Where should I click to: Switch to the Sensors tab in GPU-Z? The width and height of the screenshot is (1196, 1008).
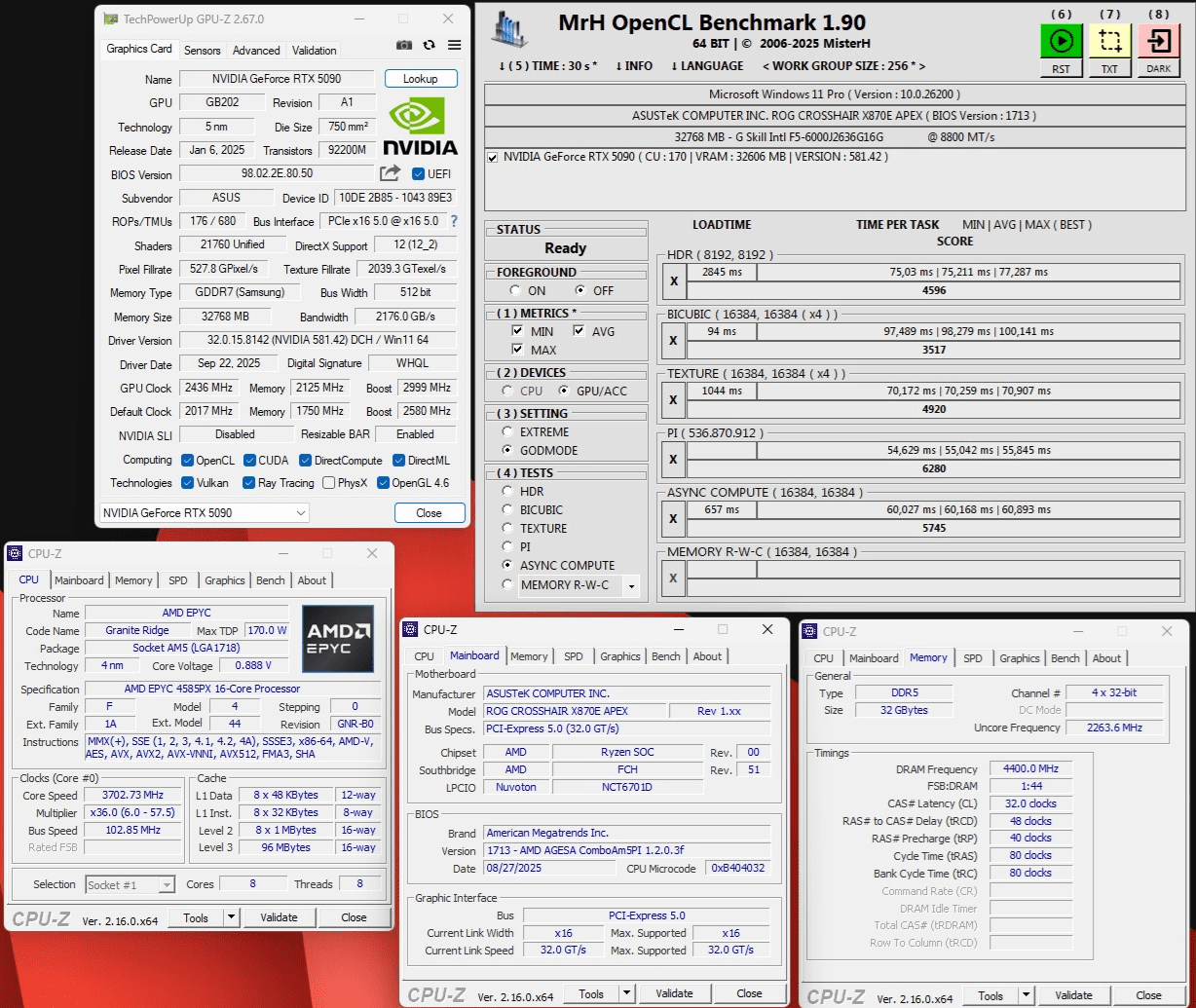203,51
